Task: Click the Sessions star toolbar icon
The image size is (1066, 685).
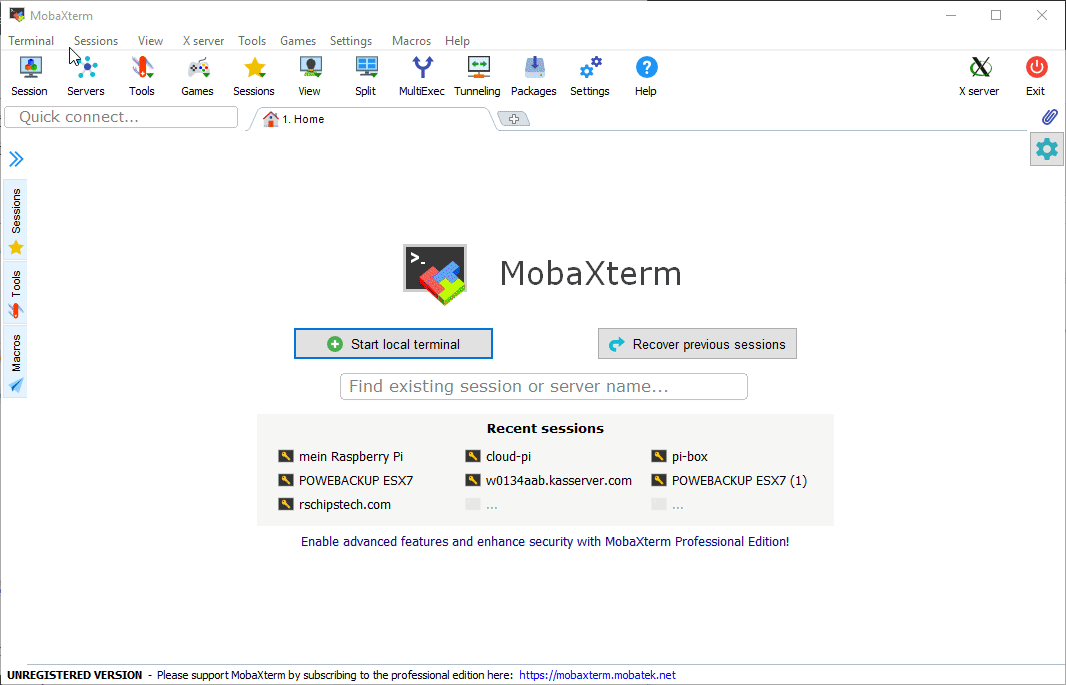Action: 254,76
